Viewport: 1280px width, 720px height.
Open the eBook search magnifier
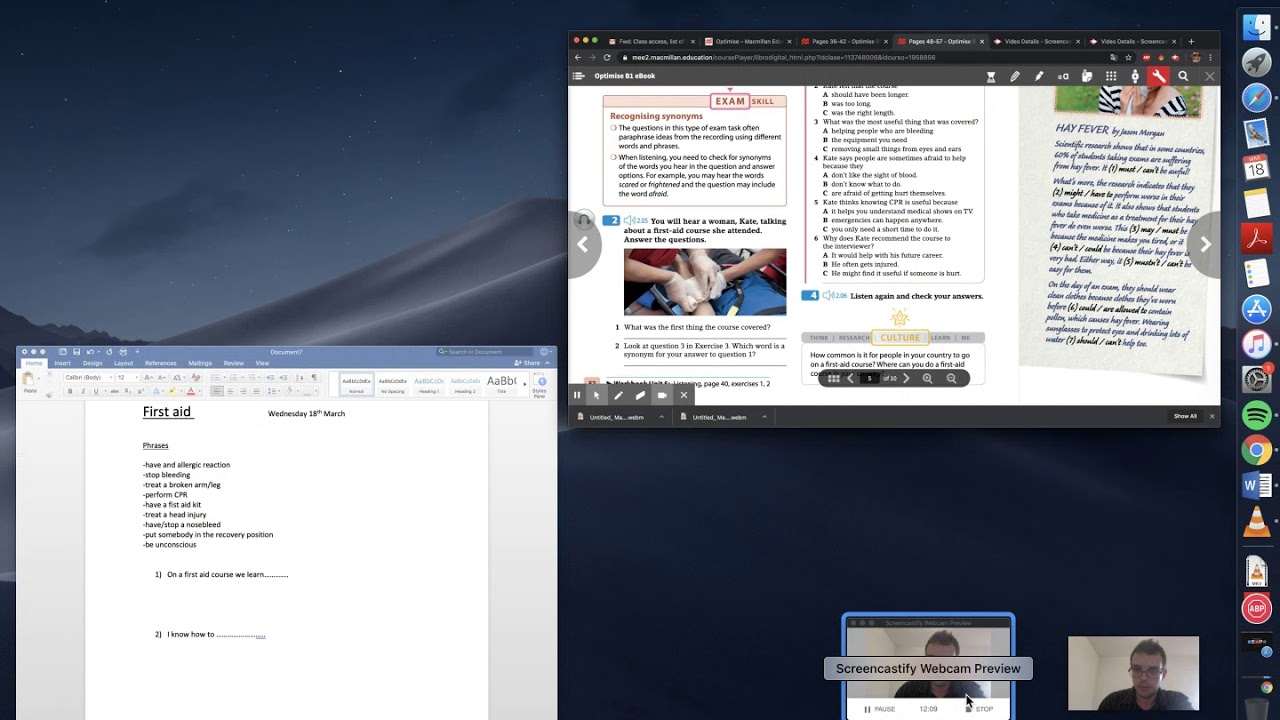point(1183,76)
